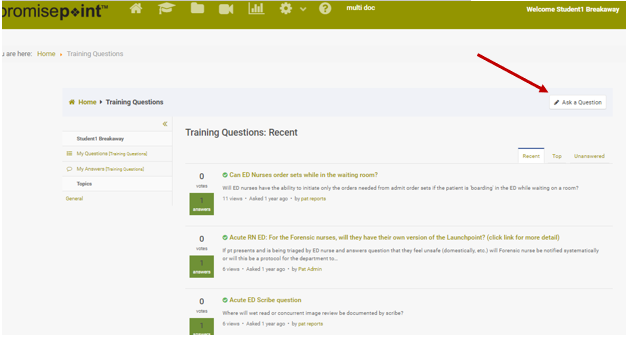Select the Recent tab
Screen dimensions: 629x361
pos(531,156)
